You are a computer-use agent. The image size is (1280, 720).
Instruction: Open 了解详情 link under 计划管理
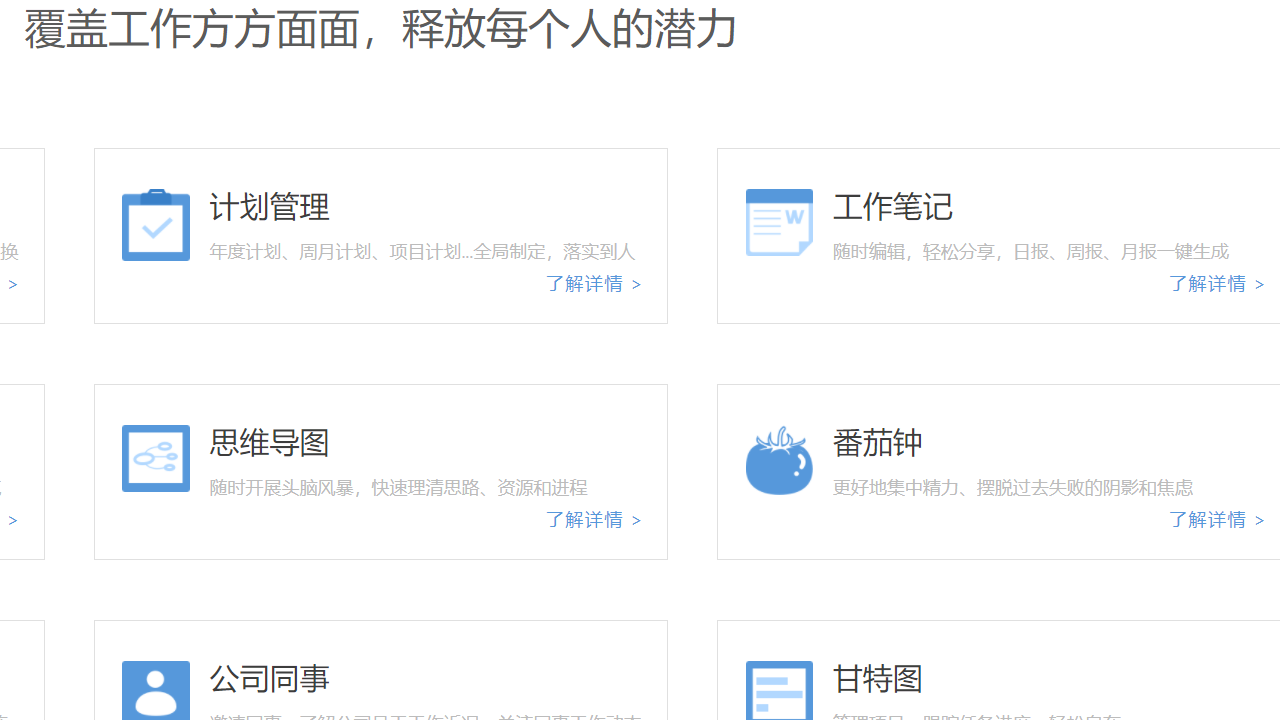coord(585,284)
